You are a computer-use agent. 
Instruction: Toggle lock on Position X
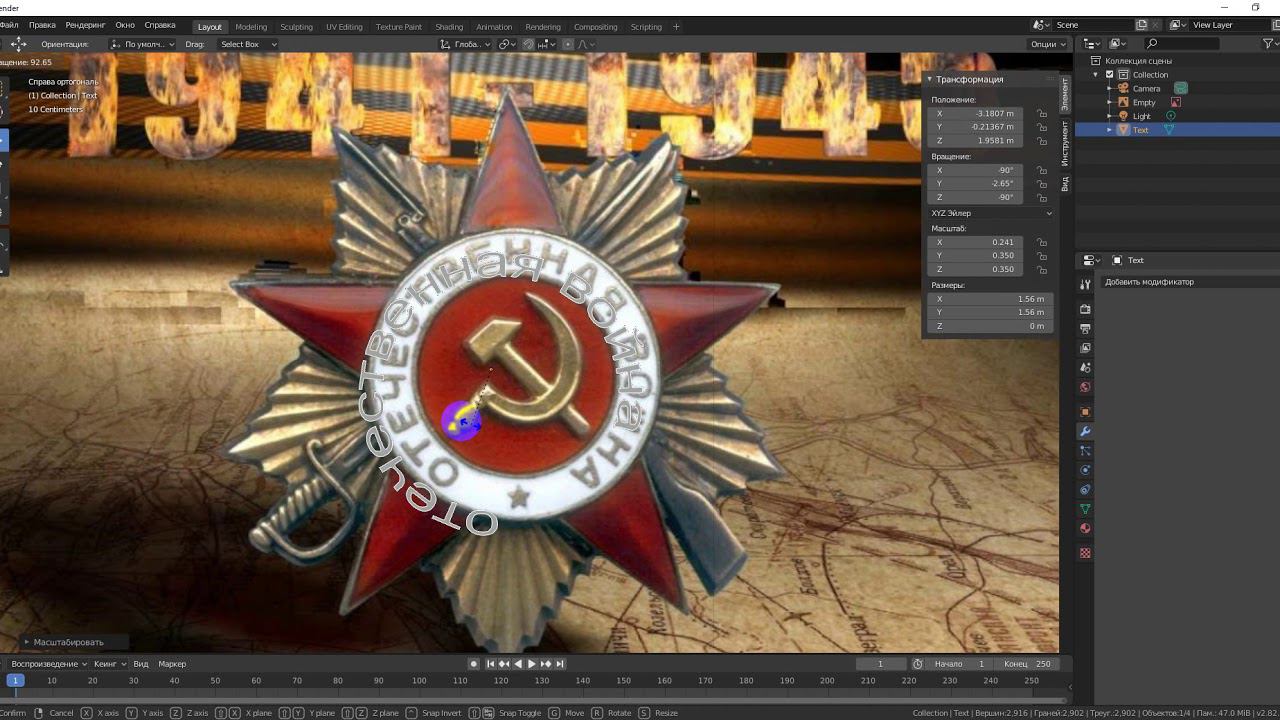1042,114
